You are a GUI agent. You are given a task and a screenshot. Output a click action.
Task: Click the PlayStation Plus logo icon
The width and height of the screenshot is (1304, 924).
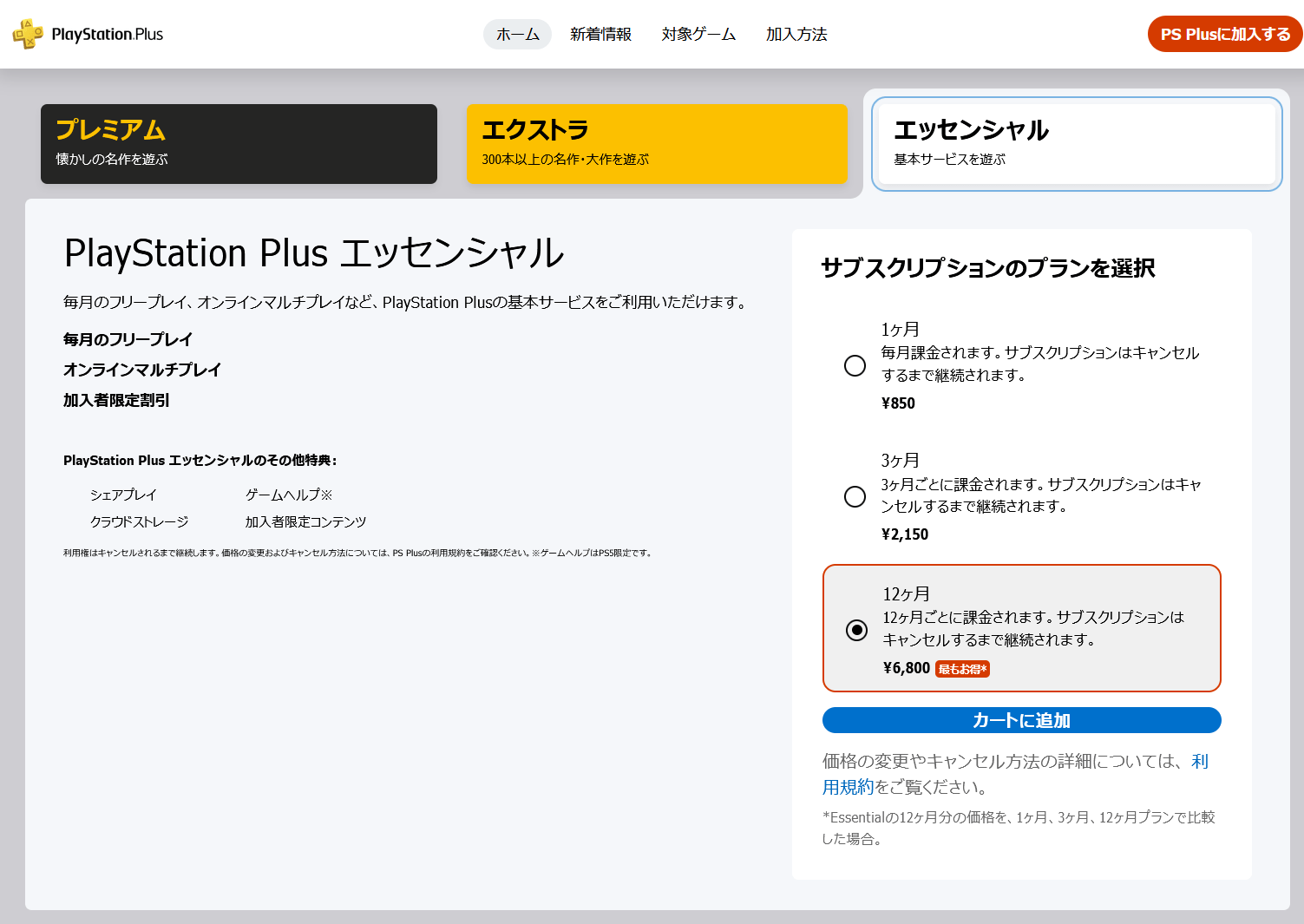28,34
